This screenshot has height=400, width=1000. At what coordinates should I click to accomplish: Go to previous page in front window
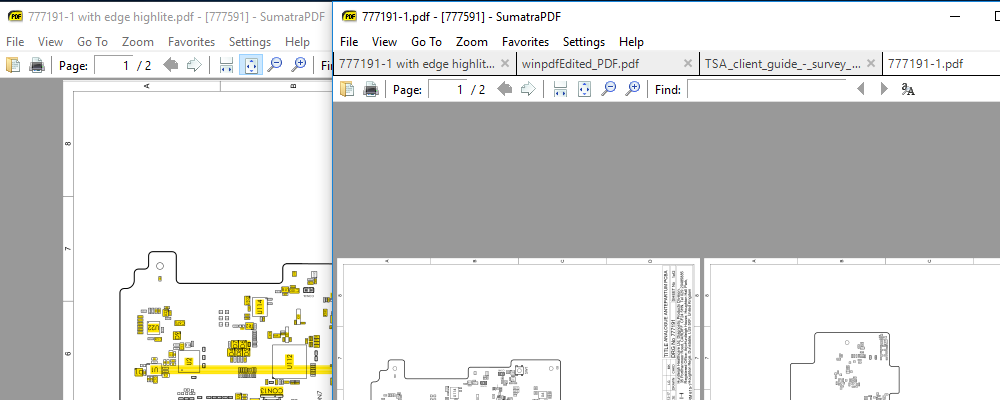[504, 89]
